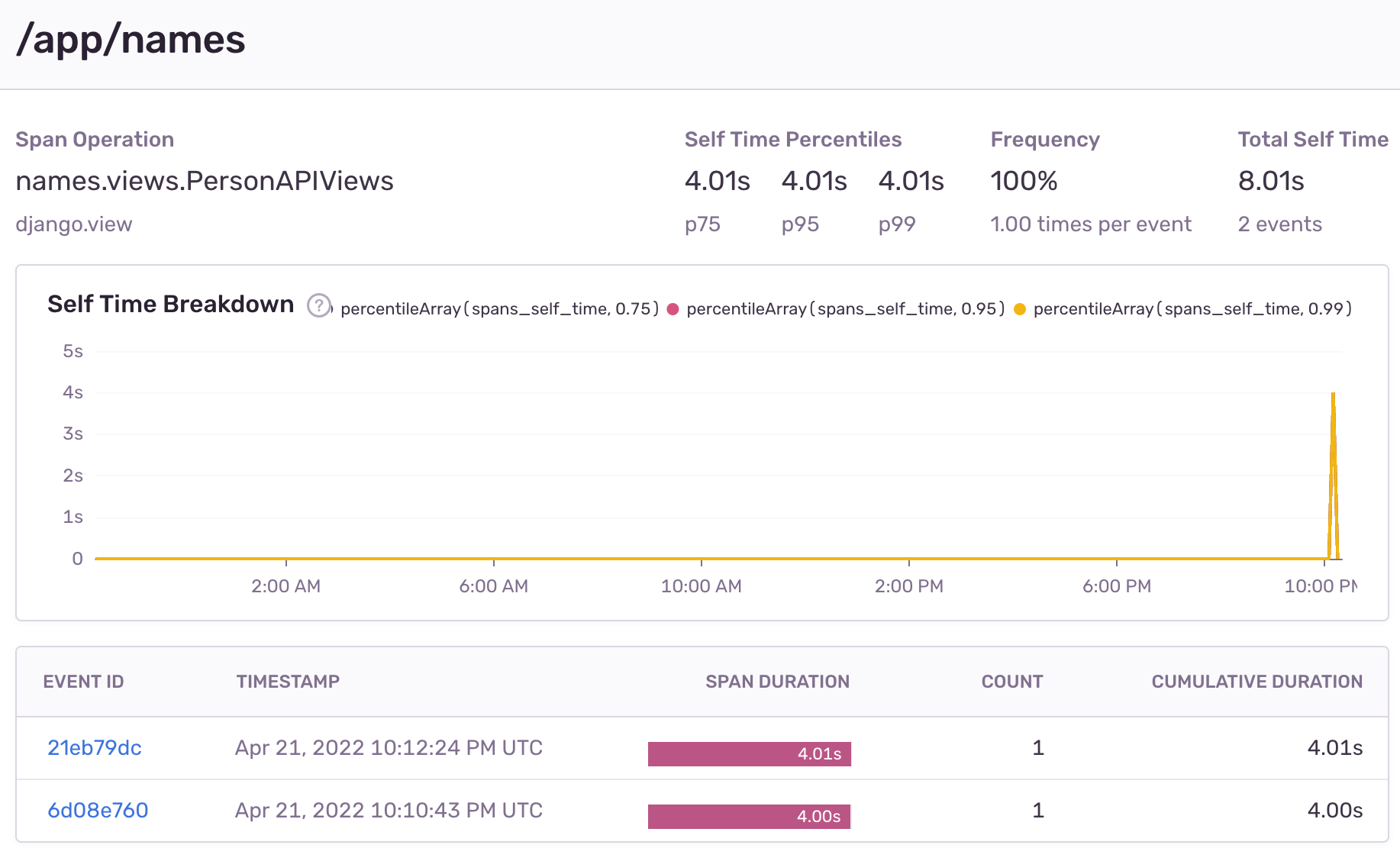Toggle the percentileArray 0.99 legend series label

tap(1192, 309)
